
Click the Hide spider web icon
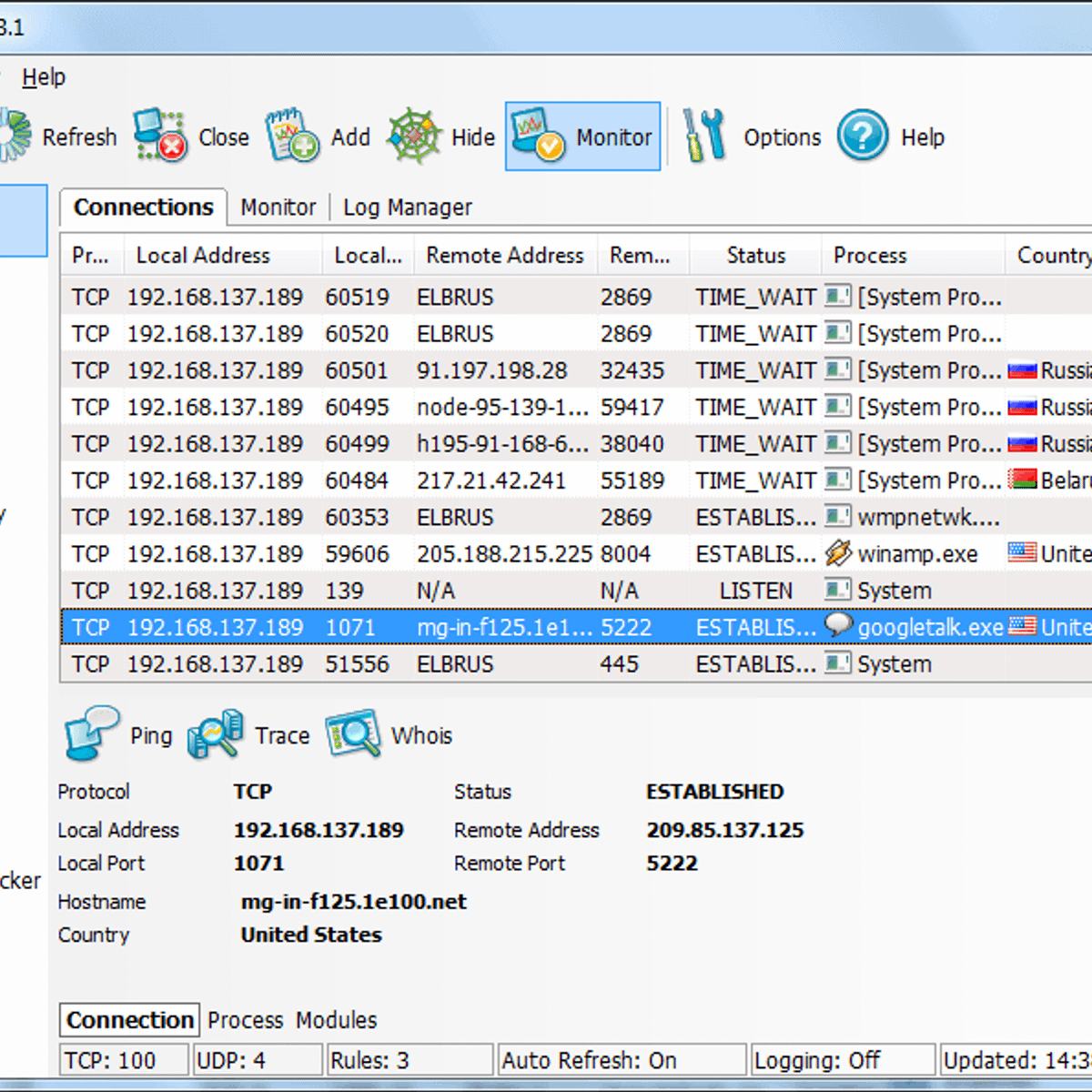click(x=414, y=136)
